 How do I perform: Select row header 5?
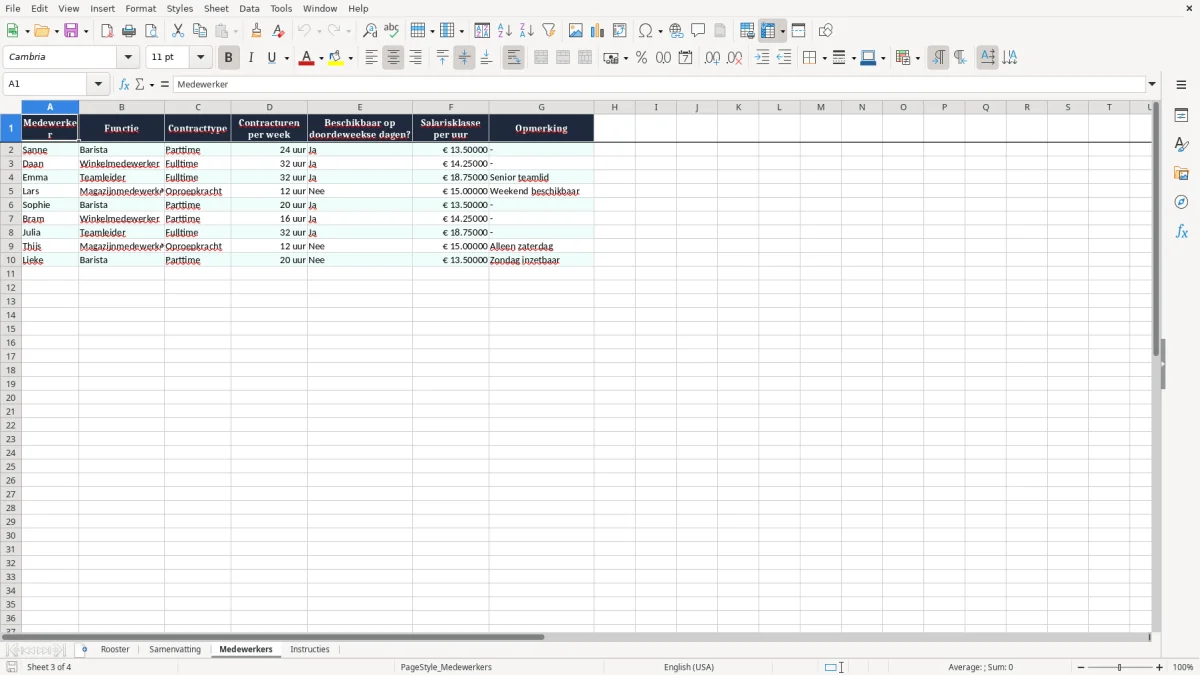[x=10, y=191]
